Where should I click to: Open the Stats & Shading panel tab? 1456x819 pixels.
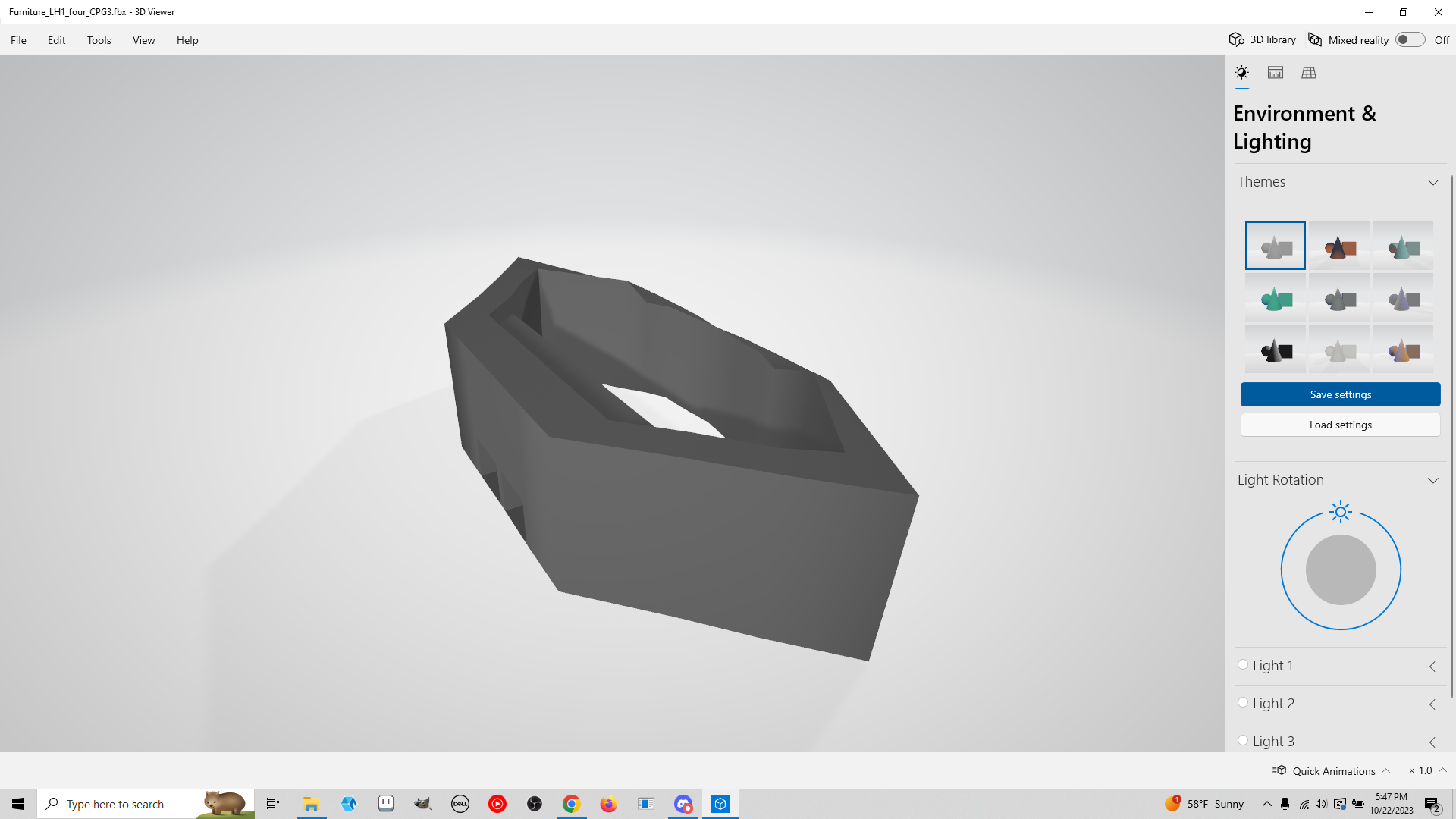[1276, 73]
